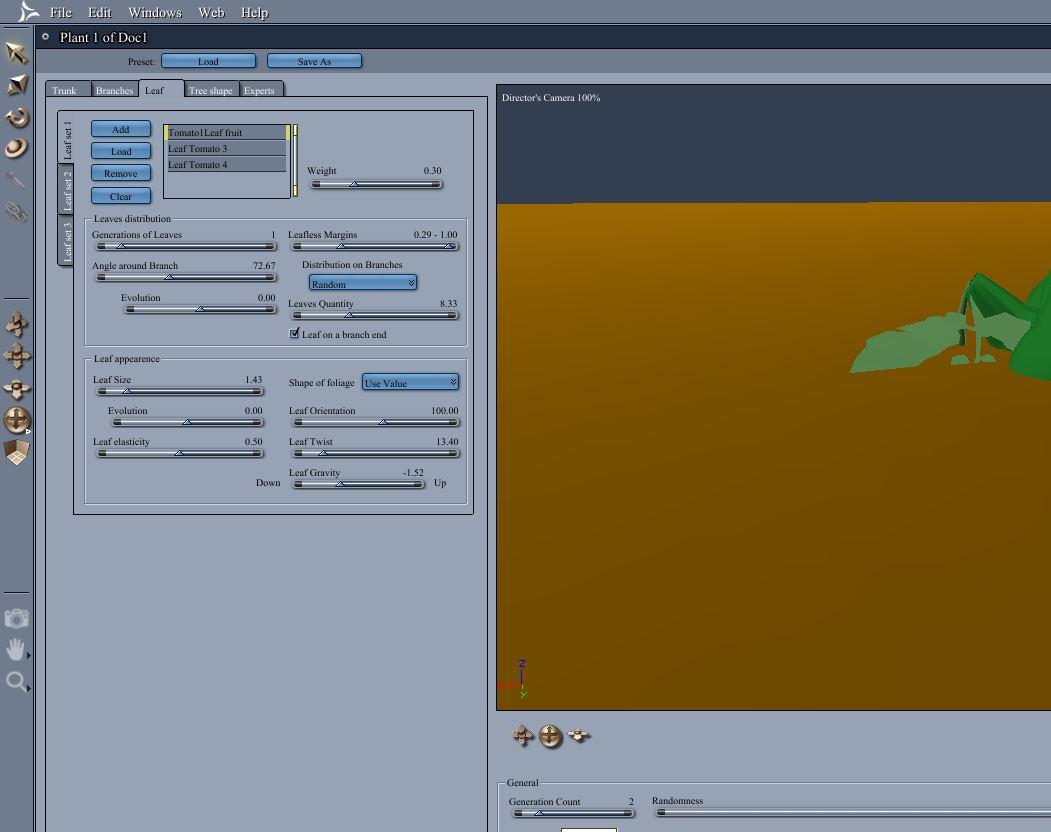This screenshot has height=832, width=1051.
Task: Adjust the Generations of Leaves slider
Action: click(186, 246)
